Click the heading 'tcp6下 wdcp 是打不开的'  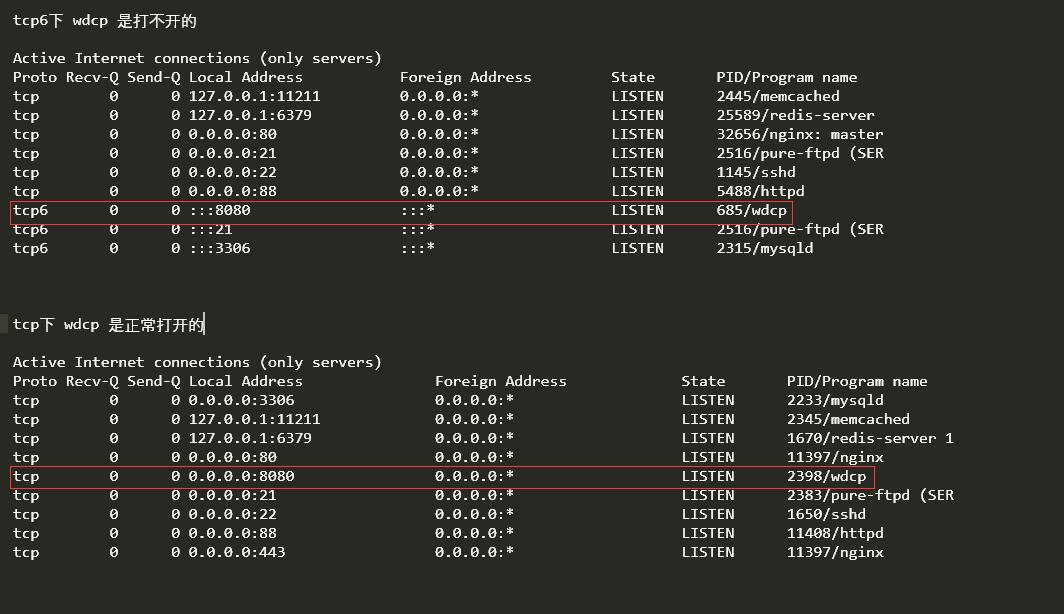point(104,21)
